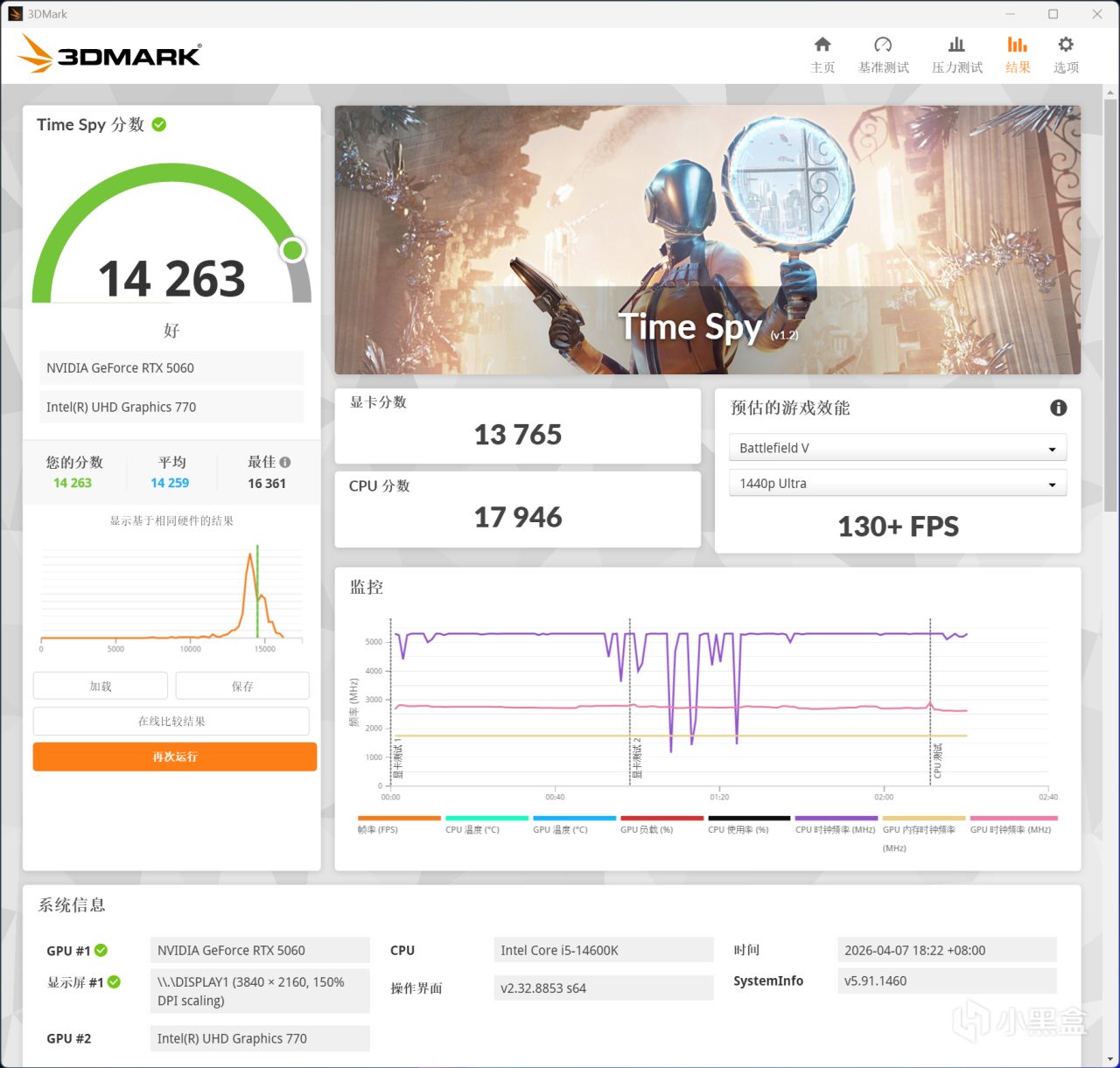Open the 压力测试 bar chart icon
Viewport: 1120px width, 1068px height.
click(956, 45)
